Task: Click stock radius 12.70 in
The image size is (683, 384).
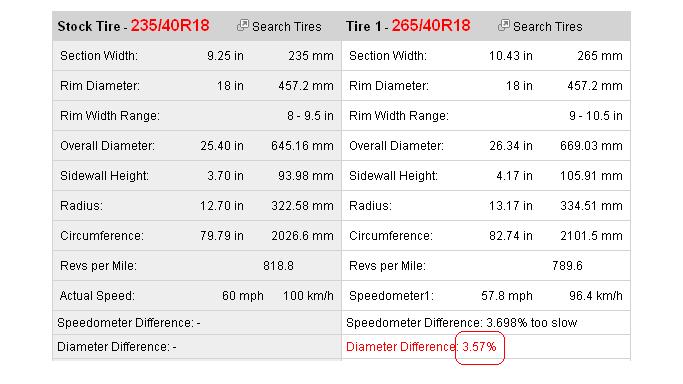Action: [x=222, y=206]
